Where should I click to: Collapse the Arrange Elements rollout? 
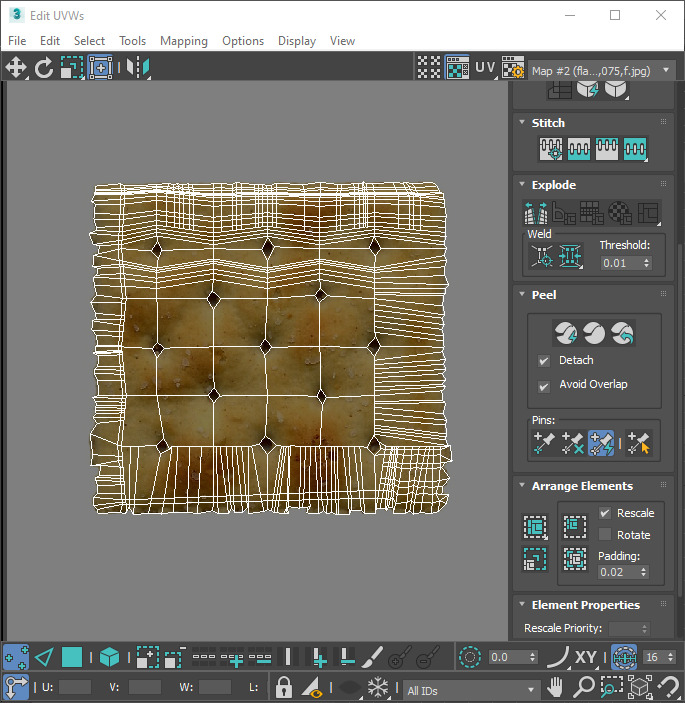pyautogui.click(x=522, y=486)
